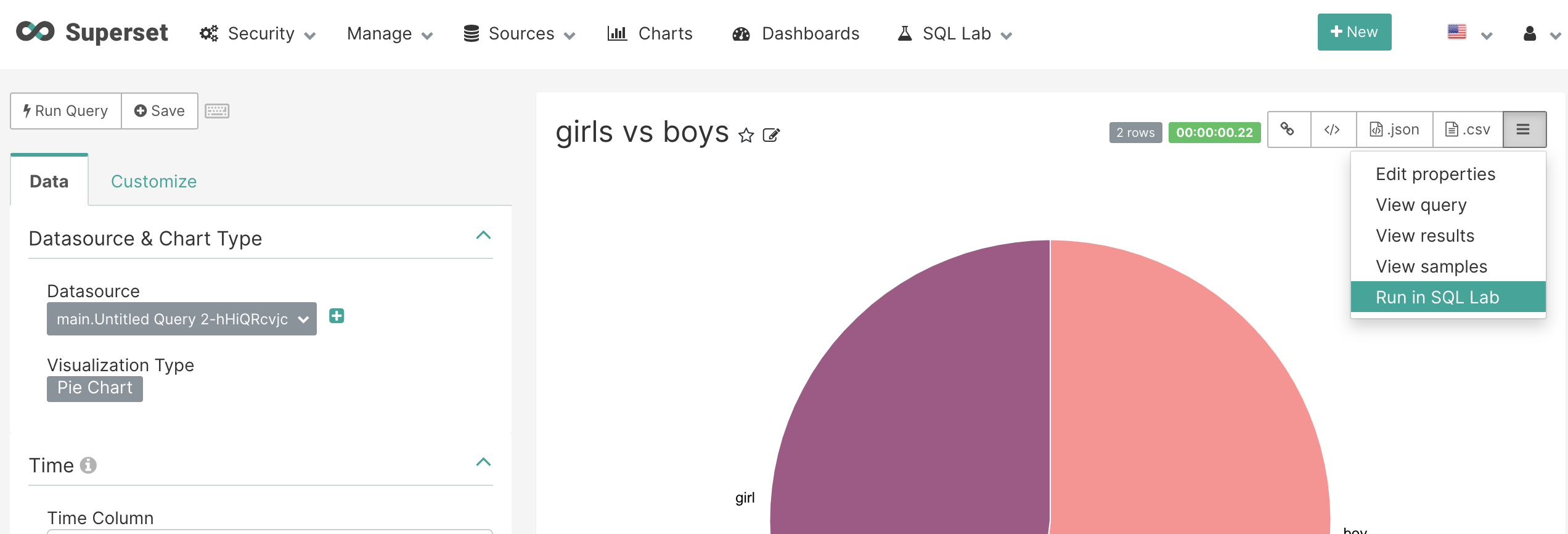Select Run in SQL Lab menu item
Screen dimensions: 1568x534
pos(1437,297)
